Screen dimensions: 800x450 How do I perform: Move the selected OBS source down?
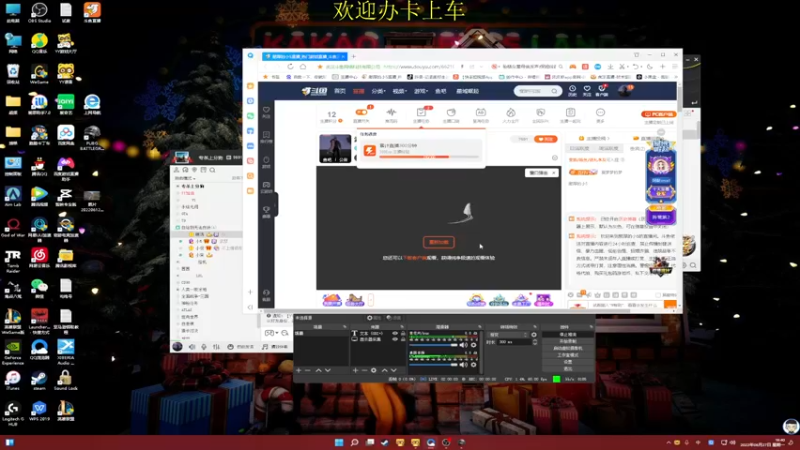393,370
